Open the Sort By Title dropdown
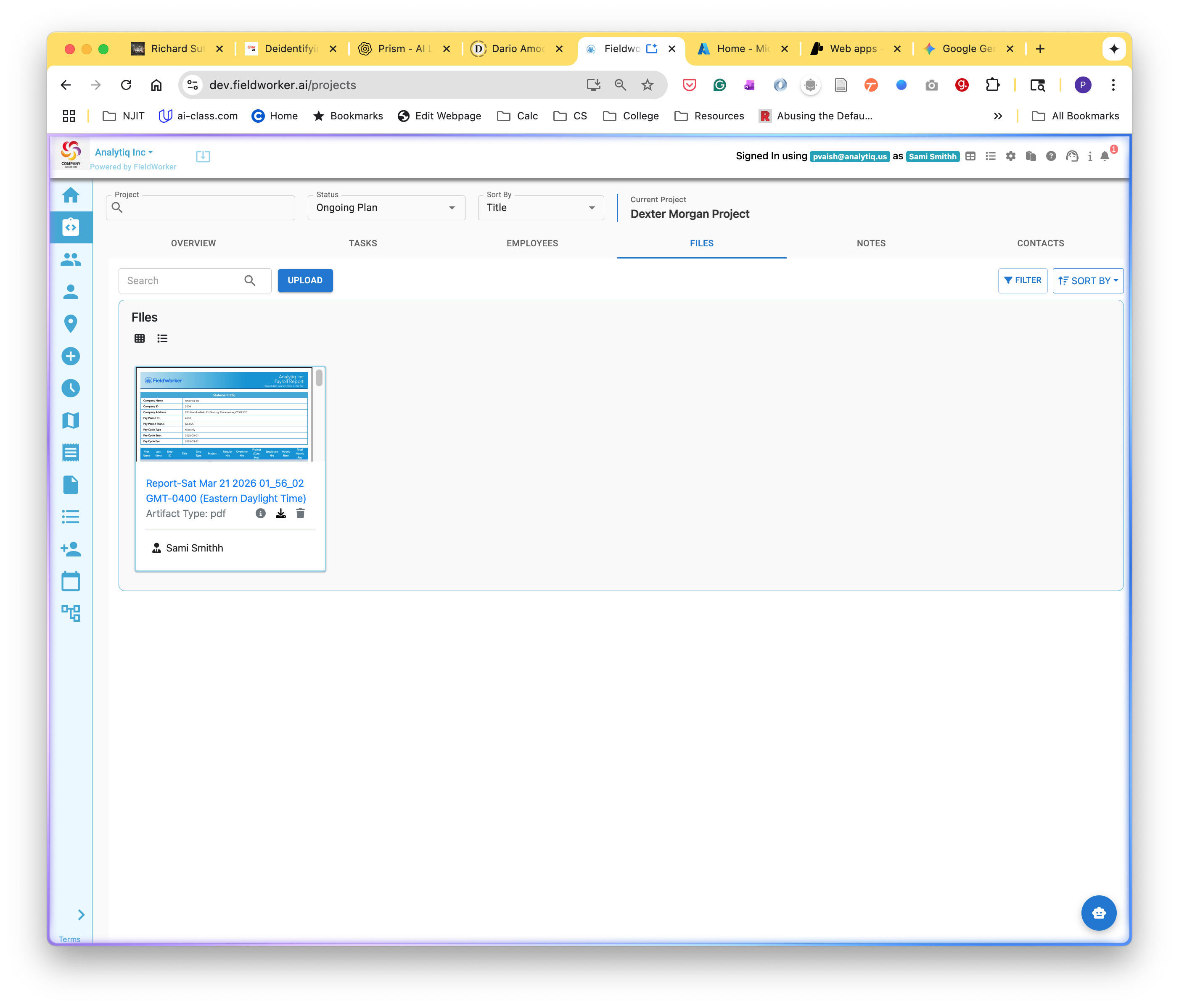The image size is (1179, 1008). click(541, 208)
